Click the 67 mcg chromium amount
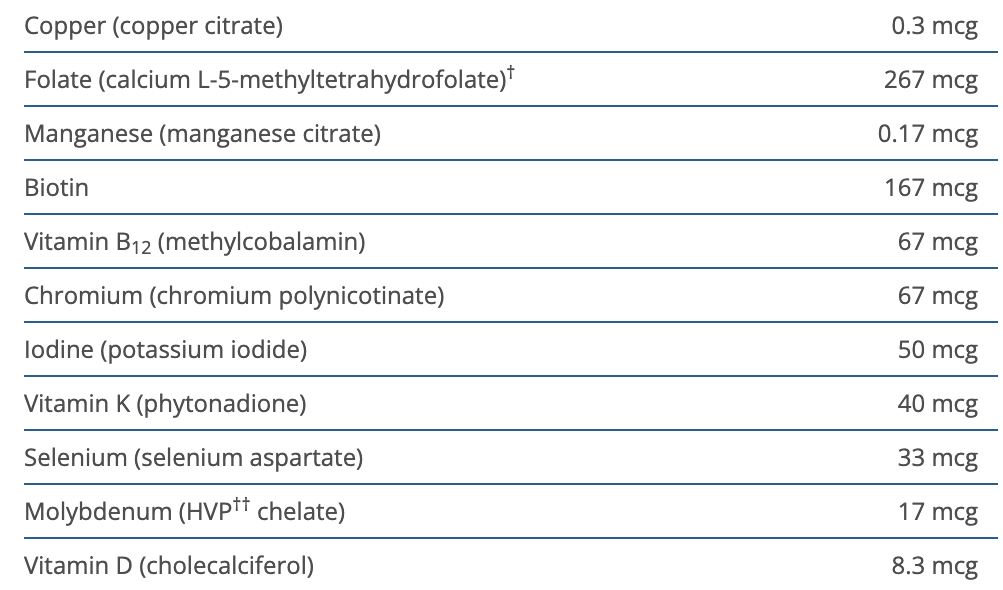The image size is (1003, 590). point(937,296)
